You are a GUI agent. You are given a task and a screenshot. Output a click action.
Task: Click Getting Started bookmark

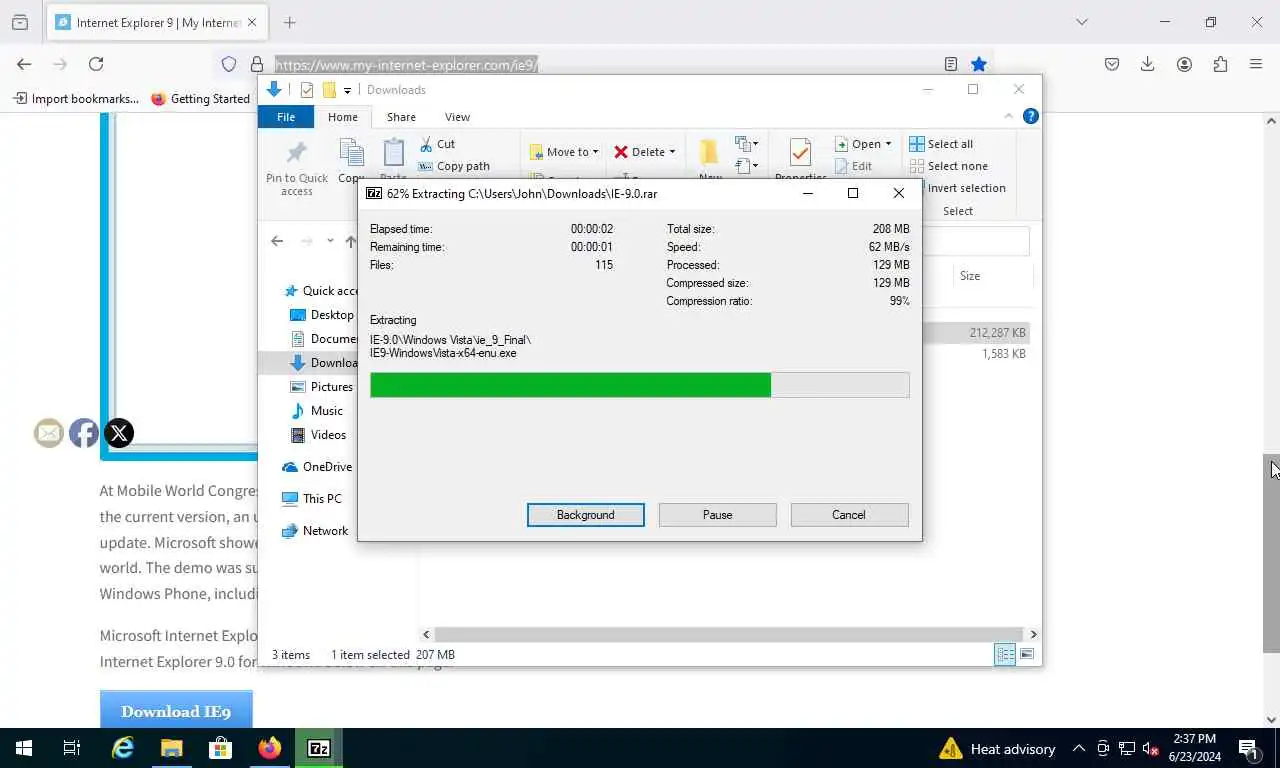[x=200, y=99]
